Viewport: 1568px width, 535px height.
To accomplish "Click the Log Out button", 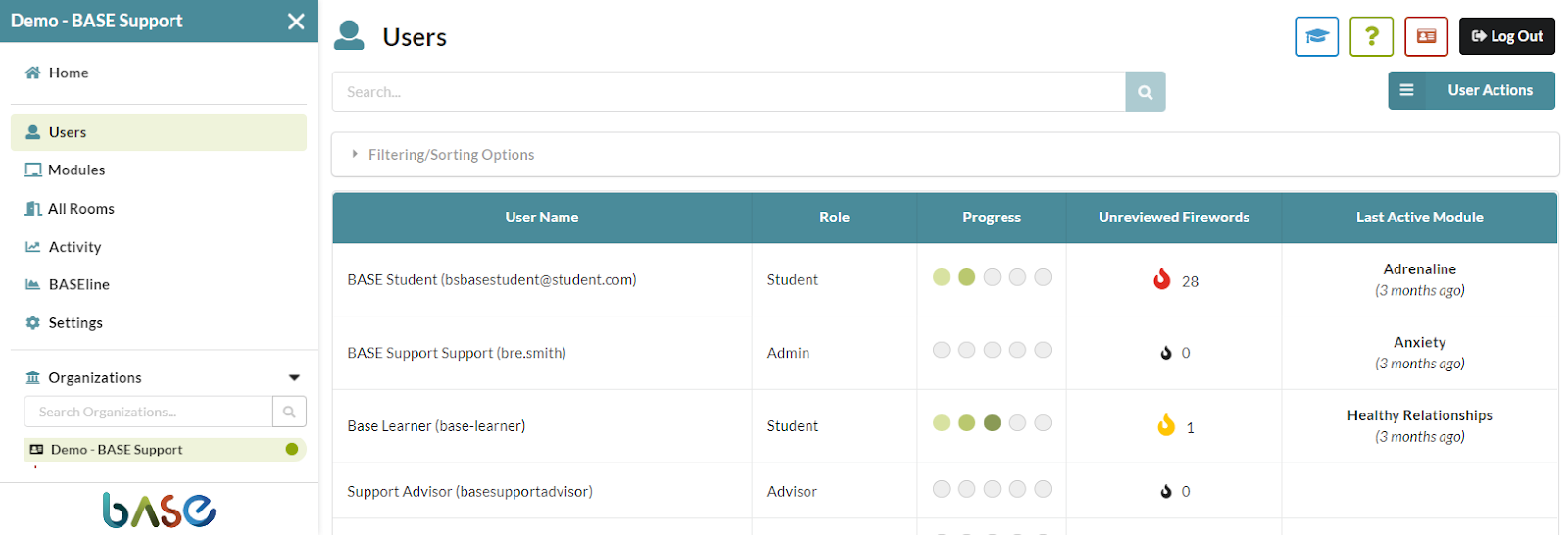I will point(1507,36).
